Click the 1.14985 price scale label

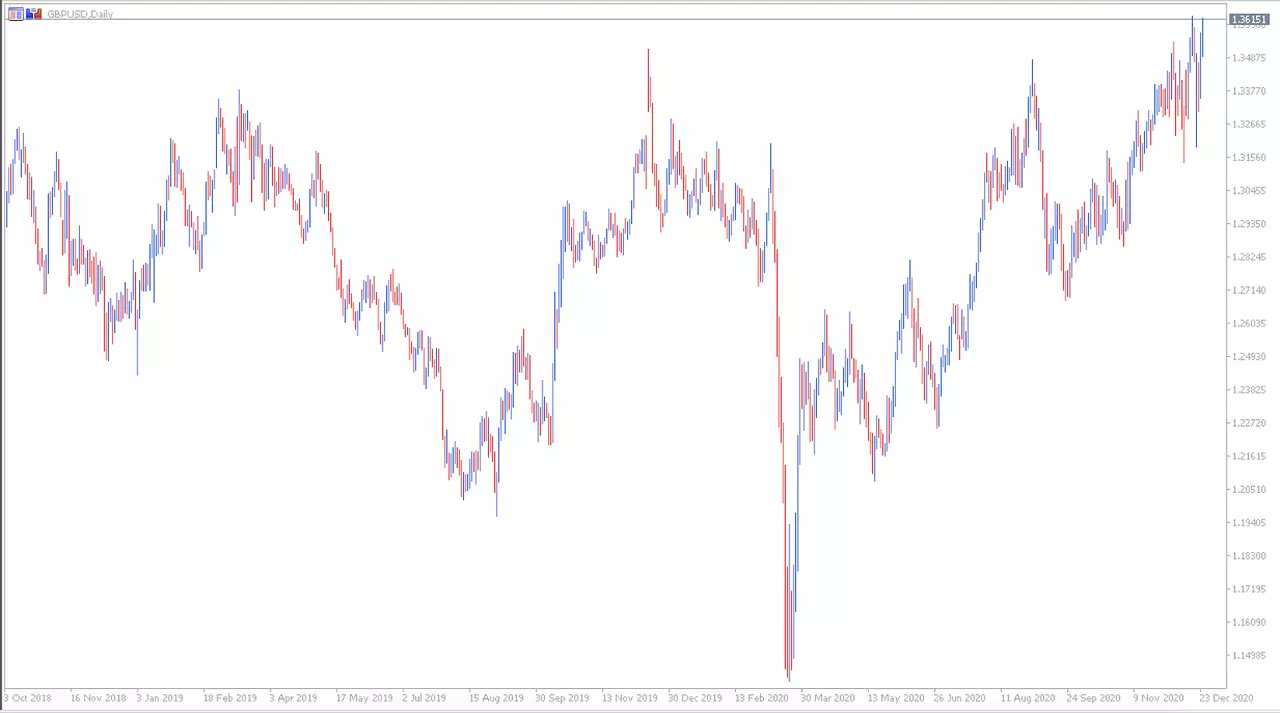[x=1250, y=655]
